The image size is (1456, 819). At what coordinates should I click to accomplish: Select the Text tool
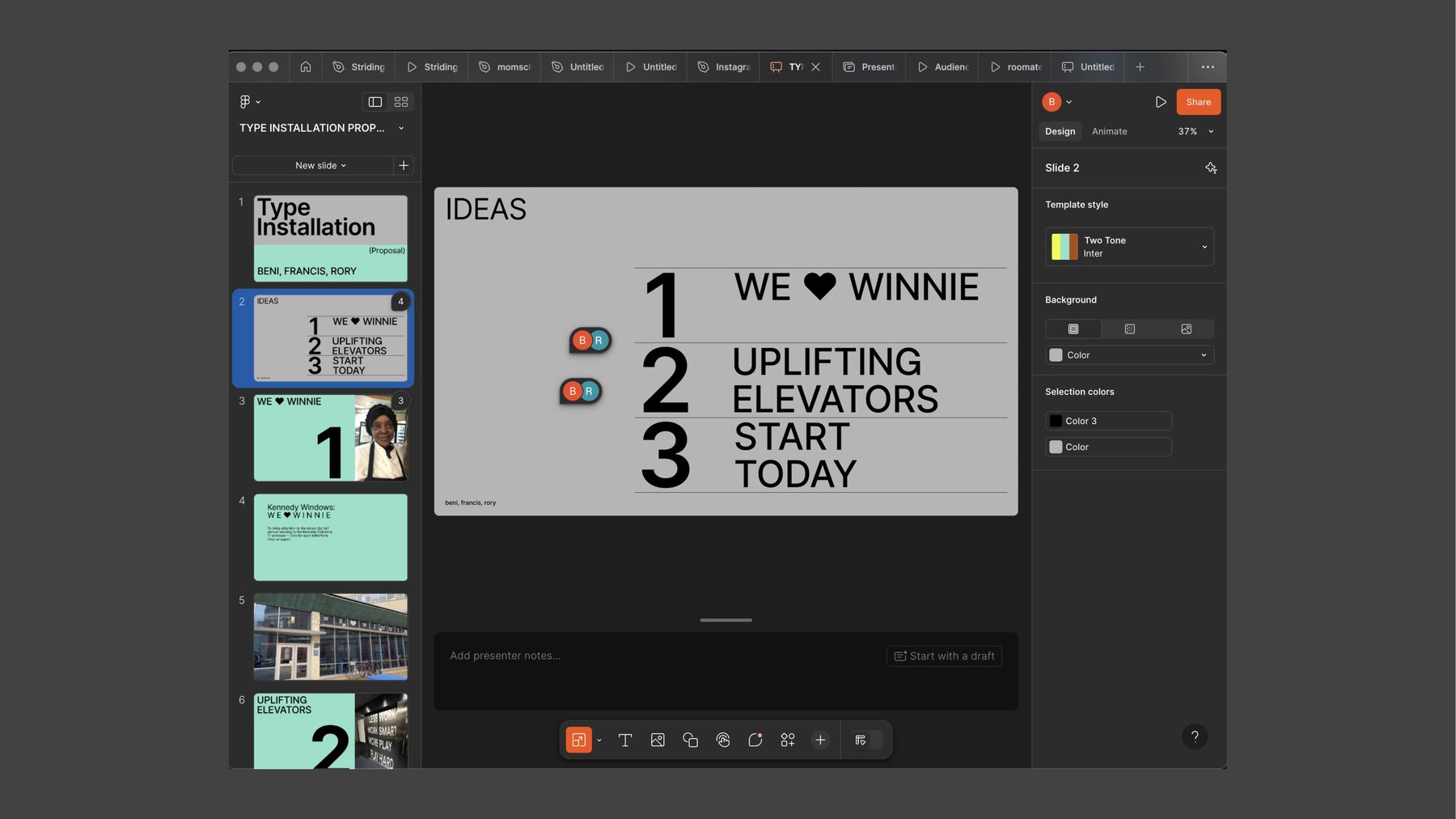(625, 739)
